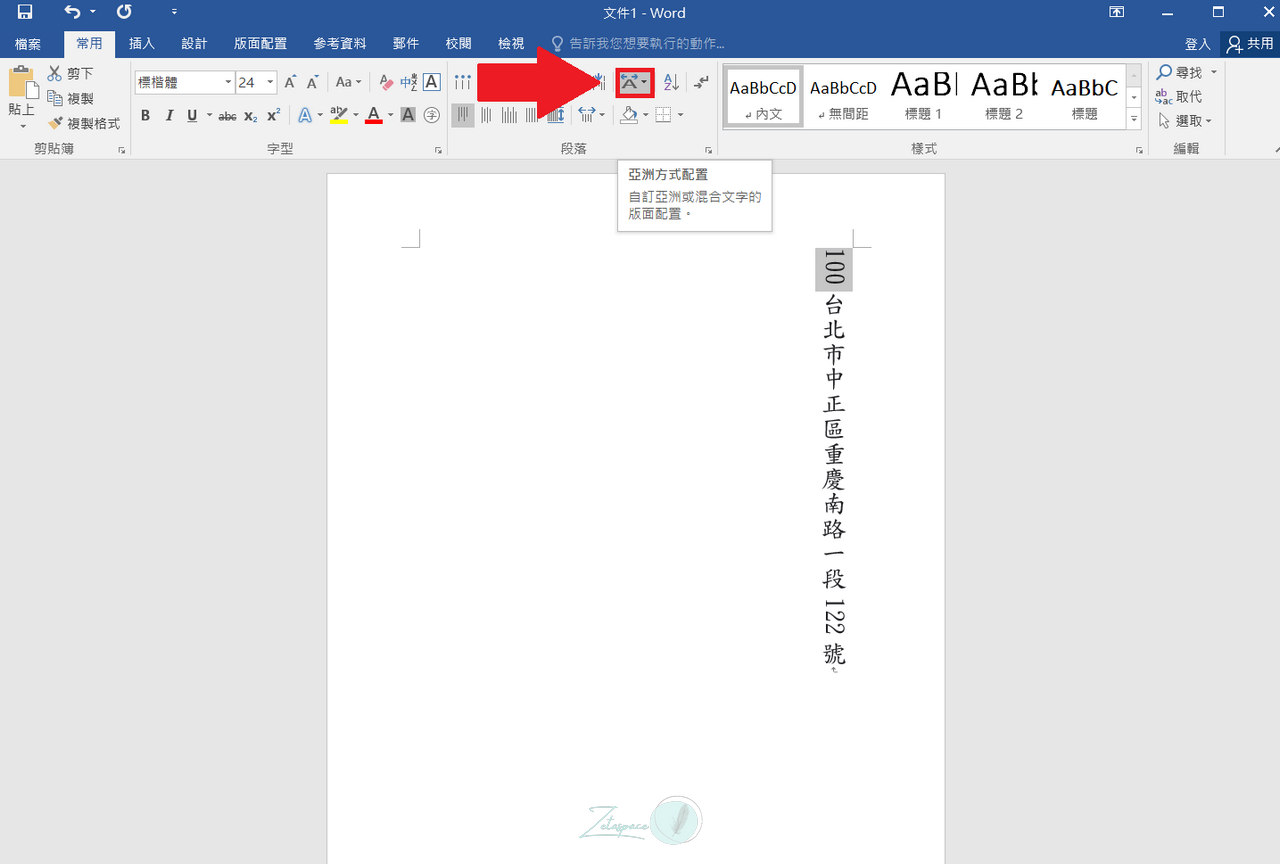
Task: Switch to the 參考資料 references tab
Action: click(340, 44)
